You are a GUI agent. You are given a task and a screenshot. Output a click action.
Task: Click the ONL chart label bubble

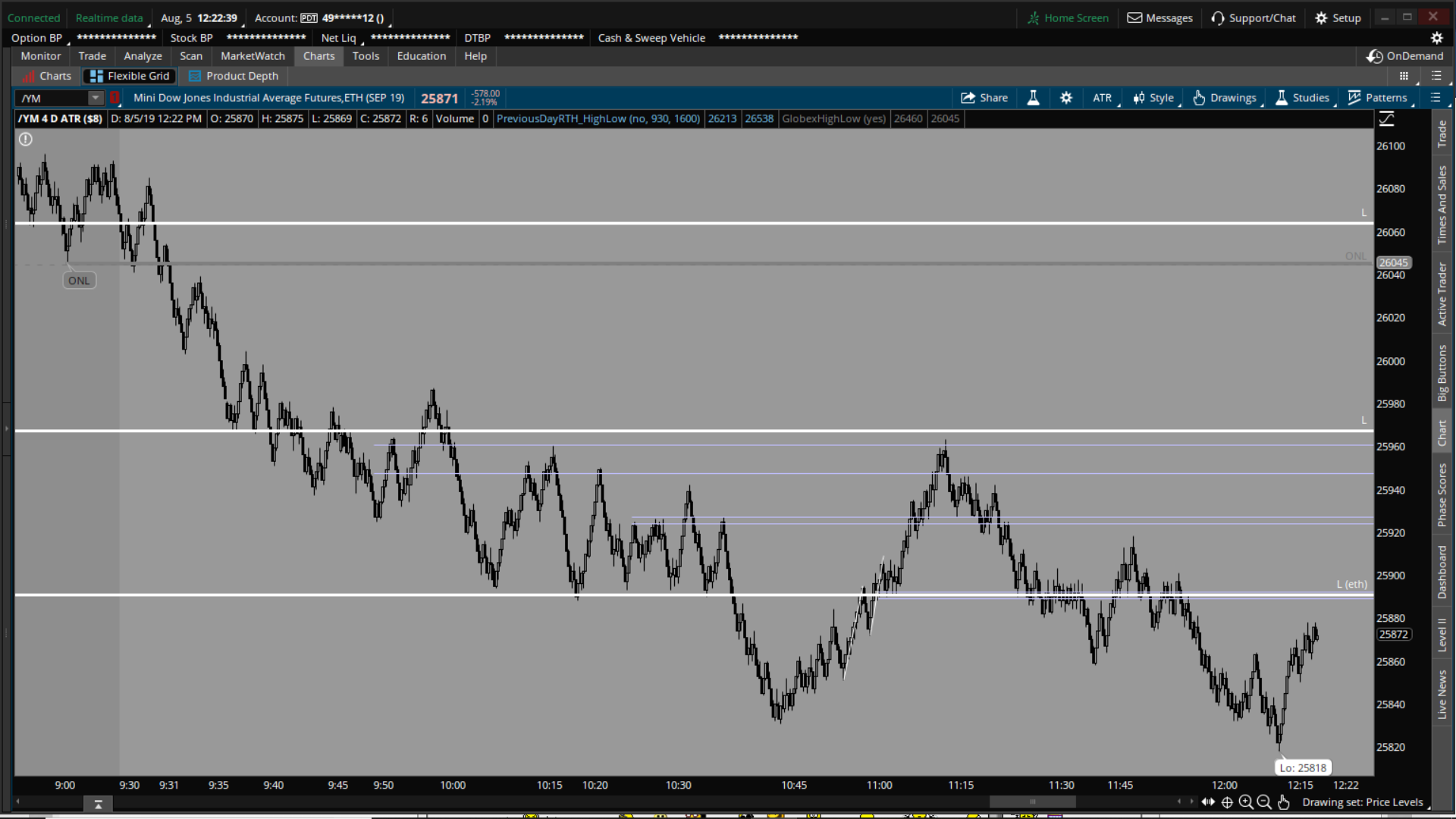(x=79, y=281)
